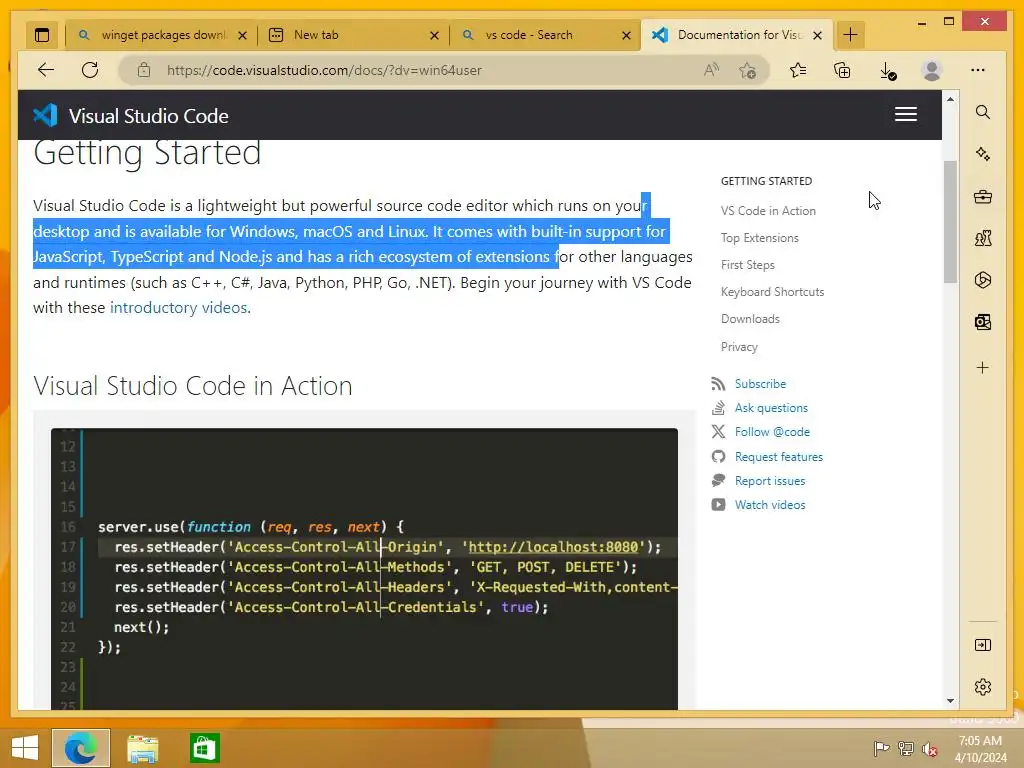This screenshot has height=768, width=1024.
Task: Open the sidebar Microsoft 365 icon
Action: click(983, 280)
